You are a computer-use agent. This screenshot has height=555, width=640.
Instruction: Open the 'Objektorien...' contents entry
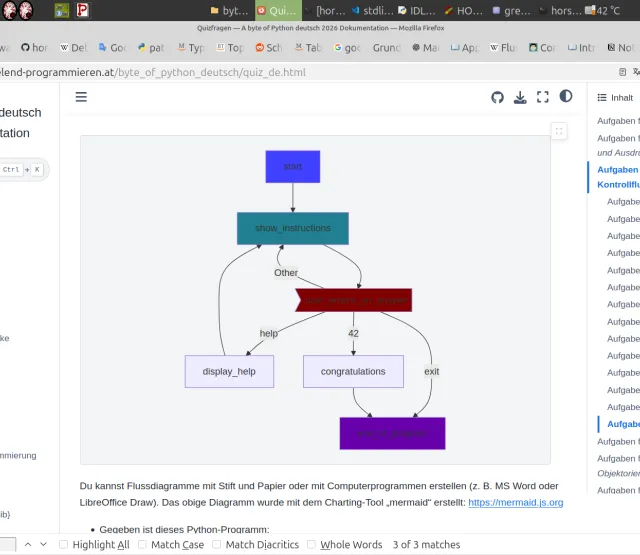[618, 473]
